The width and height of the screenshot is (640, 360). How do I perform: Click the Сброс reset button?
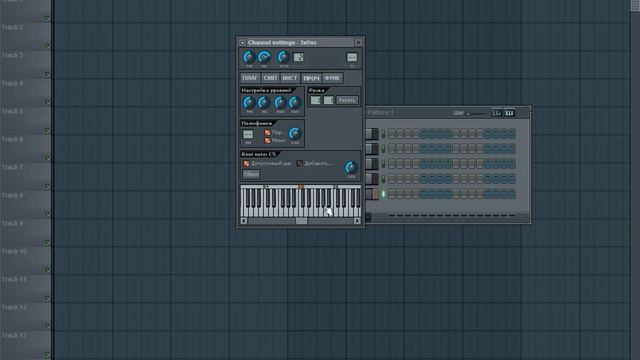pyautogui.click(x=251, y=174)
